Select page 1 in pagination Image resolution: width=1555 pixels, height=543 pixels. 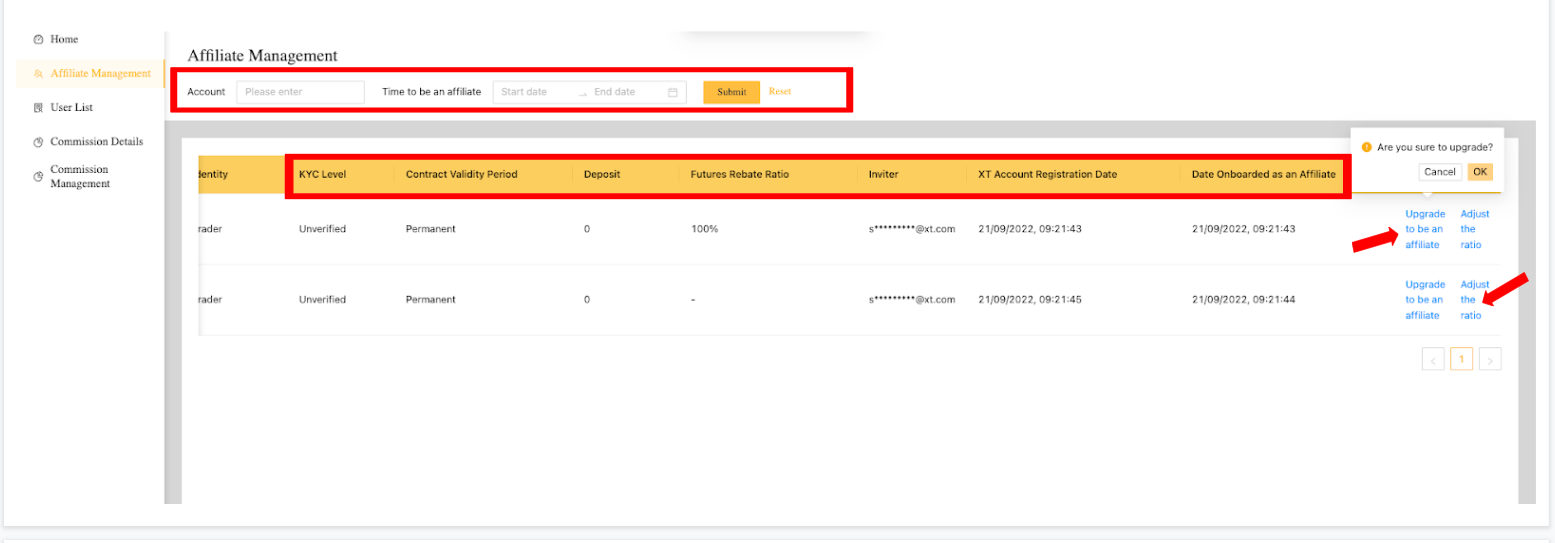click(1461, 359)
